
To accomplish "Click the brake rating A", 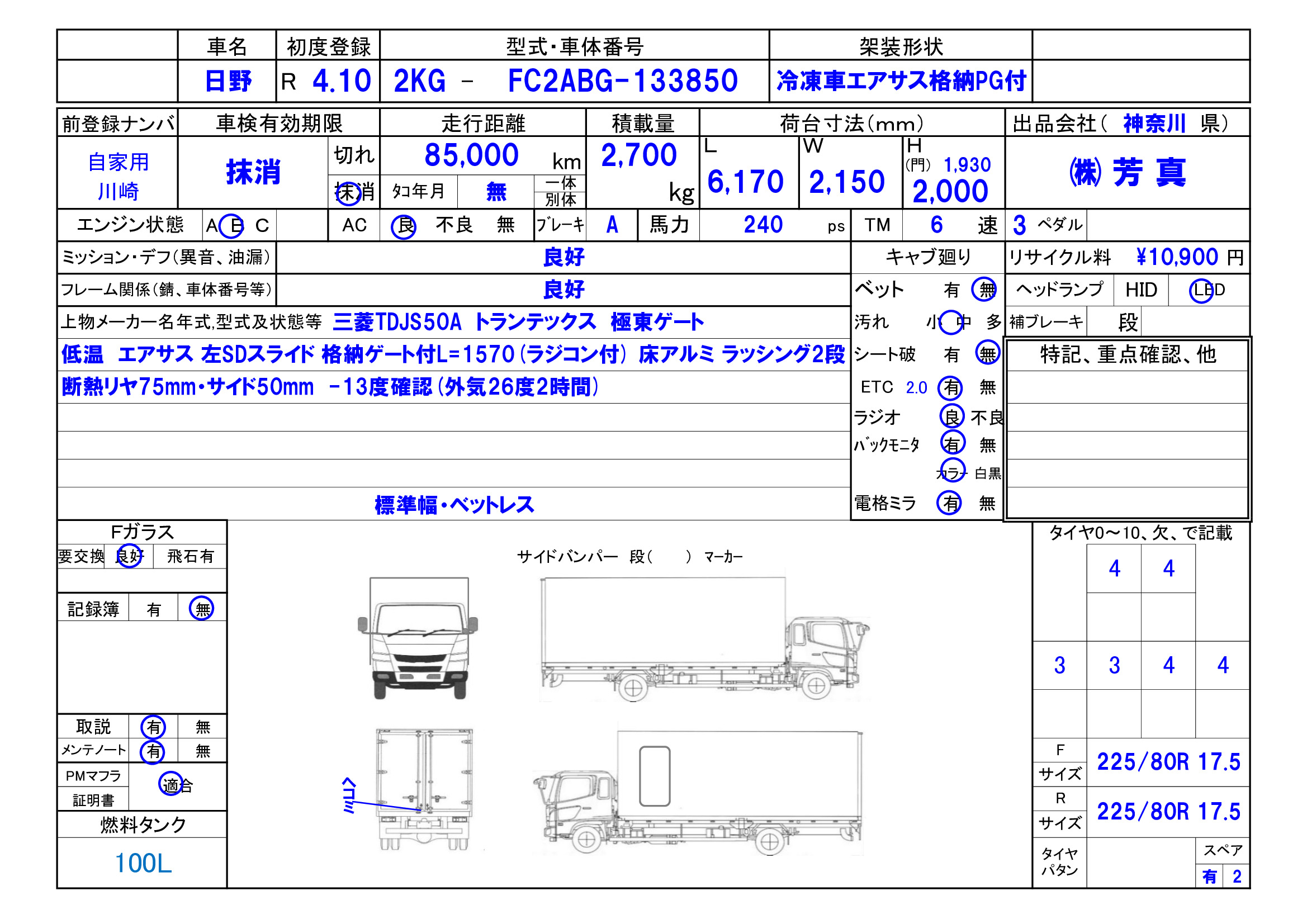I will pos(612,225).
